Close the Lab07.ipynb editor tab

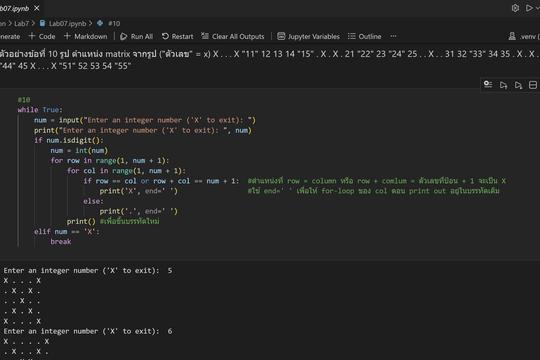[37, 8]
